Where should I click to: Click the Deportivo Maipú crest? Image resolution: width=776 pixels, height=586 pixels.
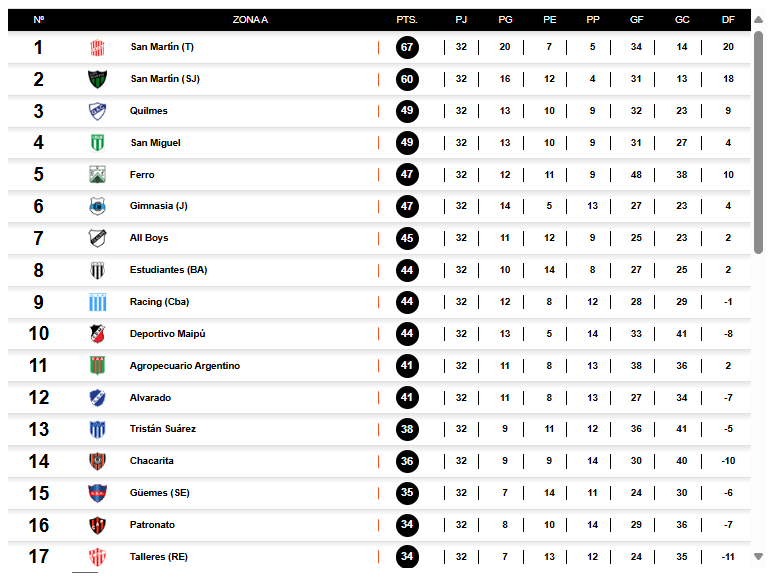pos(97,334)
